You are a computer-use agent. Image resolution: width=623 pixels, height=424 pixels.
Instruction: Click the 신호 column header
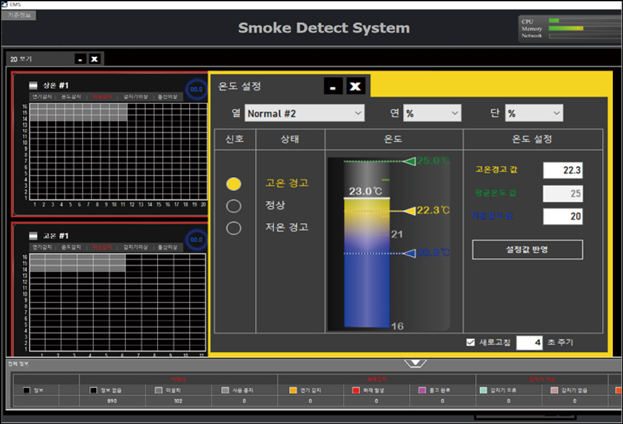point(234,139)
